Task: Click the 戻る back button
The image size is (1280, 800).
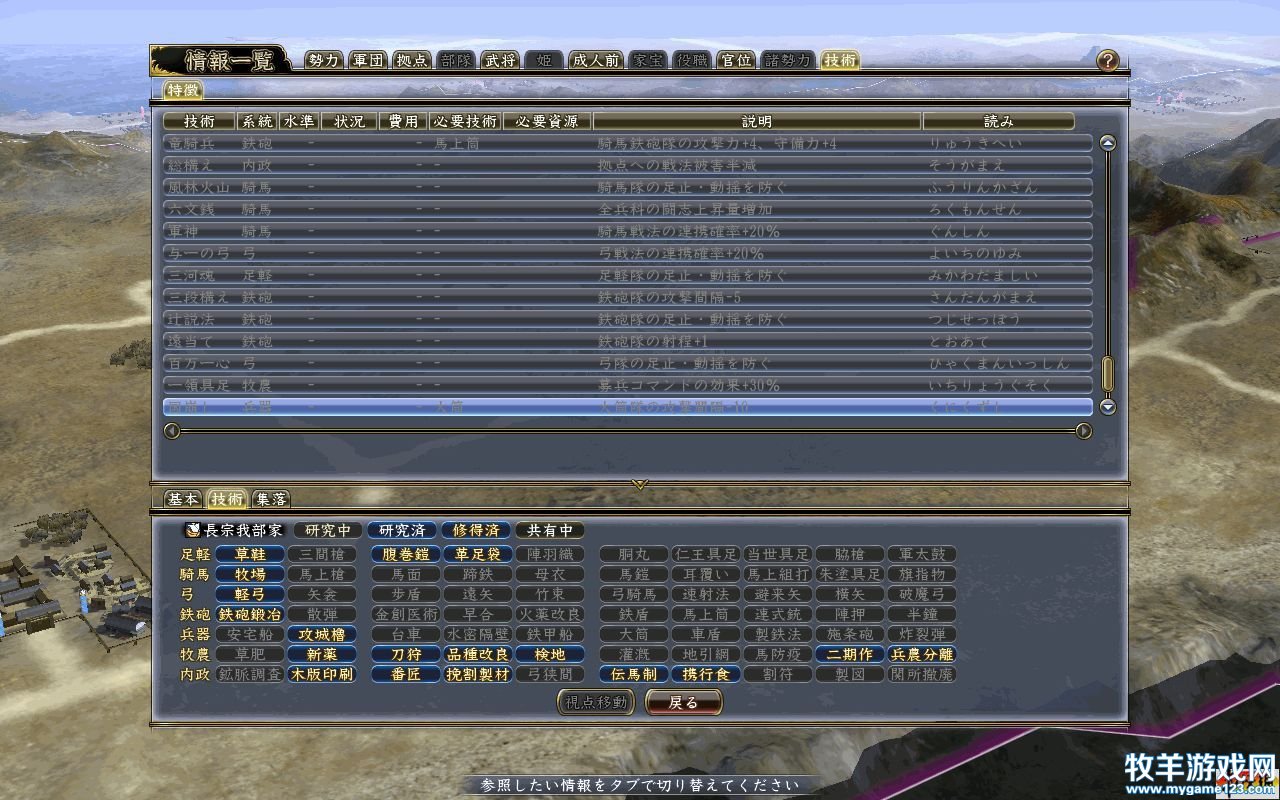Action: click(x=684, y=703)
